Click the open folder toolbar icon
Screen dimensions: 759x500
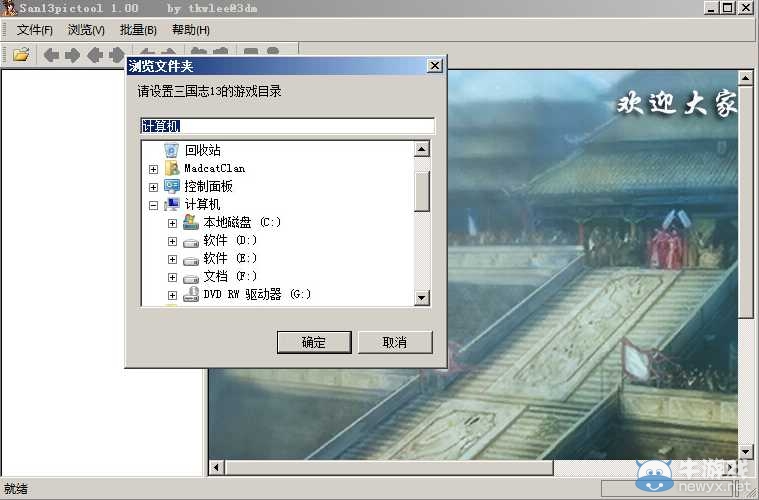point(21,54)
